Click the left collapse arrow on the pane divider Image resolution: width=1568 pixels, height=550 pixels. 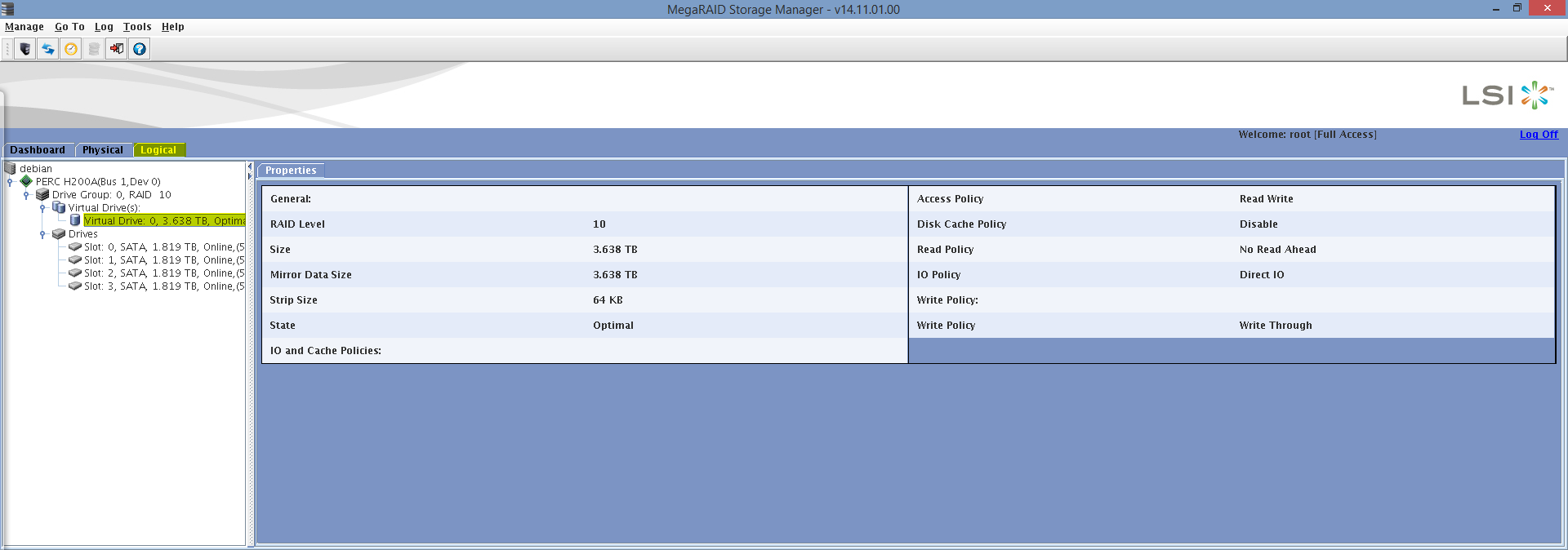pyautogui.click(x=250, y=166)
